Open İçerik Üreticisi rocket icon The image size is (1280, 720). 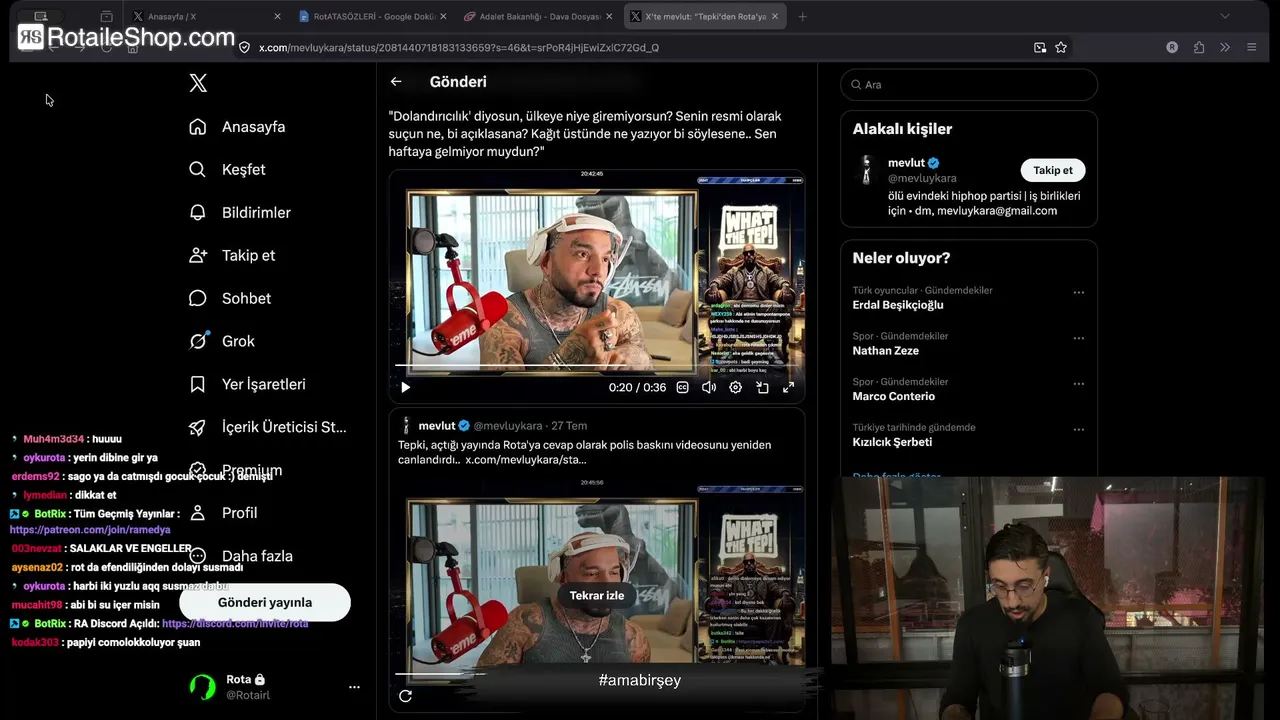pyautogui.click(x=198, y=427)
